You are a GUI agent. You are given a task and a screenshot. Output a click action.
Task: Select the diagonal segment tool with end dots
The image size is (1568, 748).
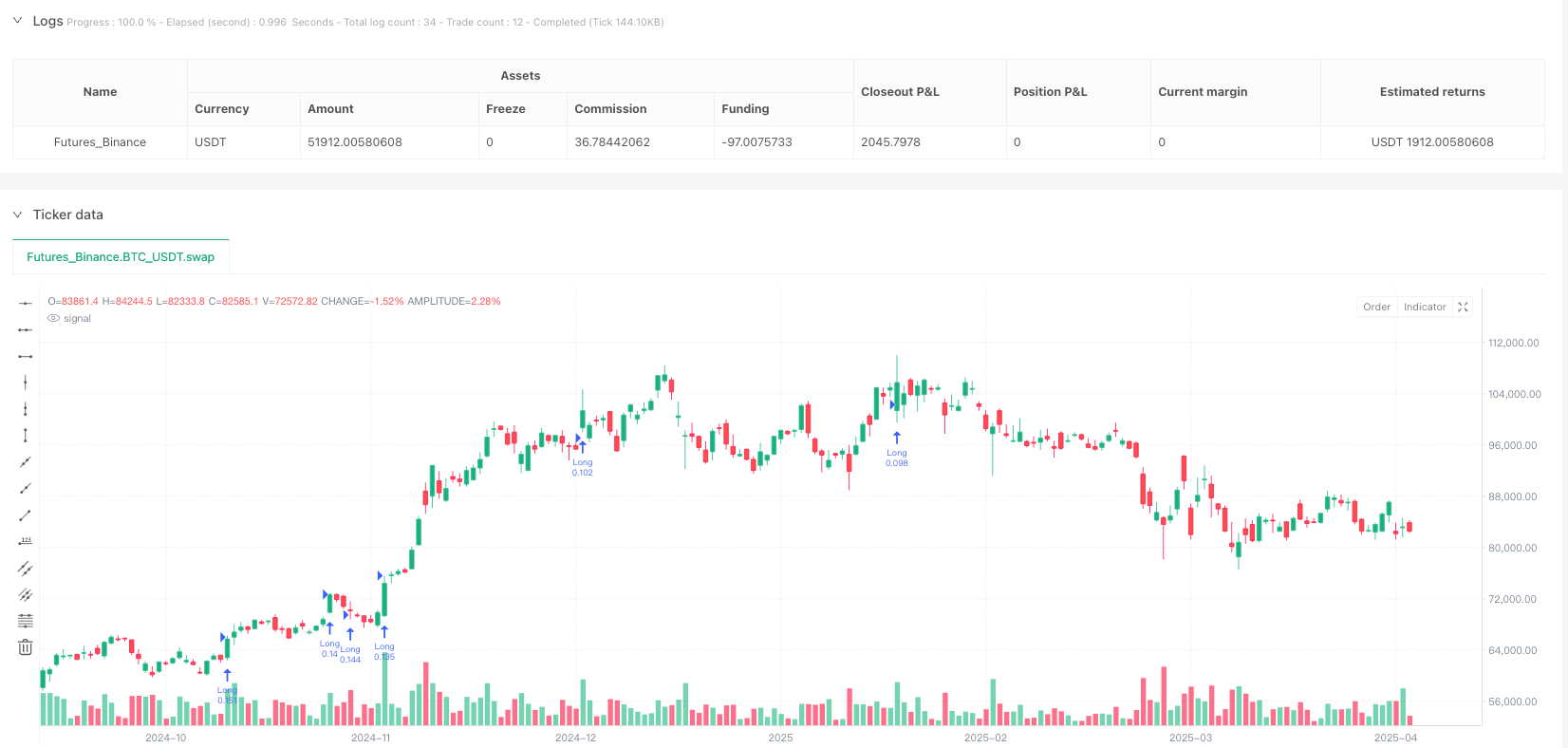click(25, 514)
